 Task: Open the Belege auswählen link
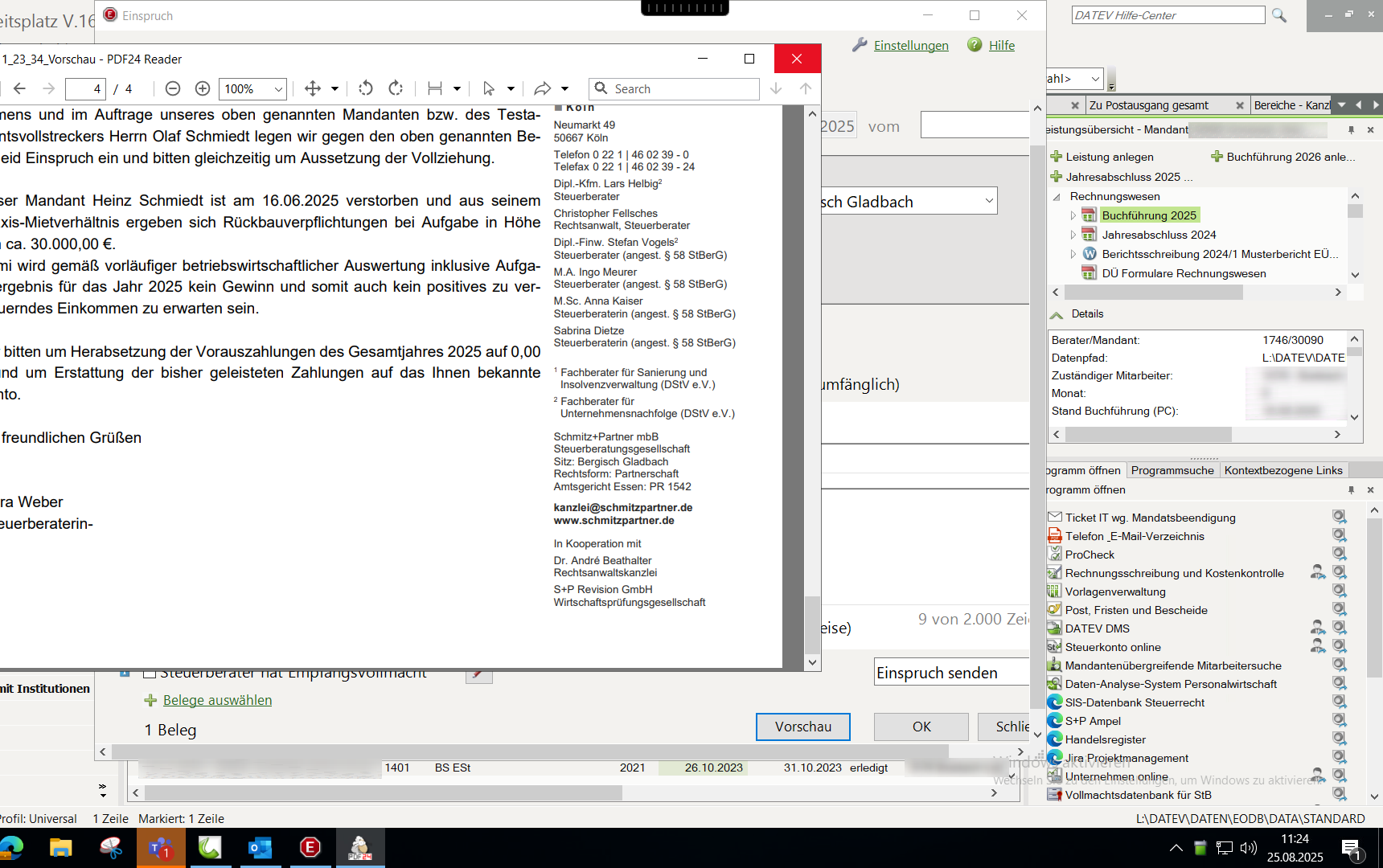point(217,700)
